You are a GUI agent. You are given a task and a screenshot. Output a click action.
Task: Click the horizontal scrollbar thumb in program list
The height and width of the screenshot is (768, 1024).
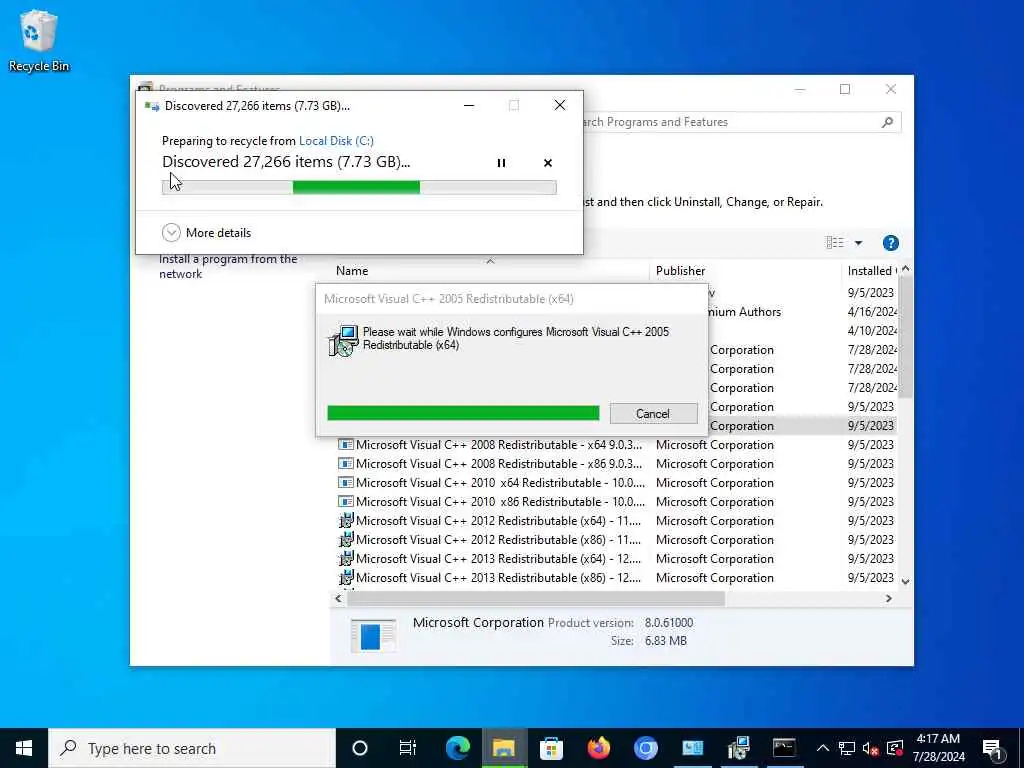[x=536, y=598]
